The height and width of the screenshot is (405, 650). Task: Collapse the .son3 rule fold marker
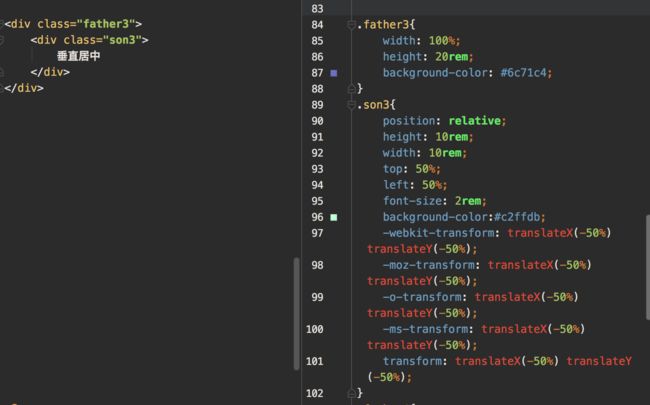[x=351, y=105]
